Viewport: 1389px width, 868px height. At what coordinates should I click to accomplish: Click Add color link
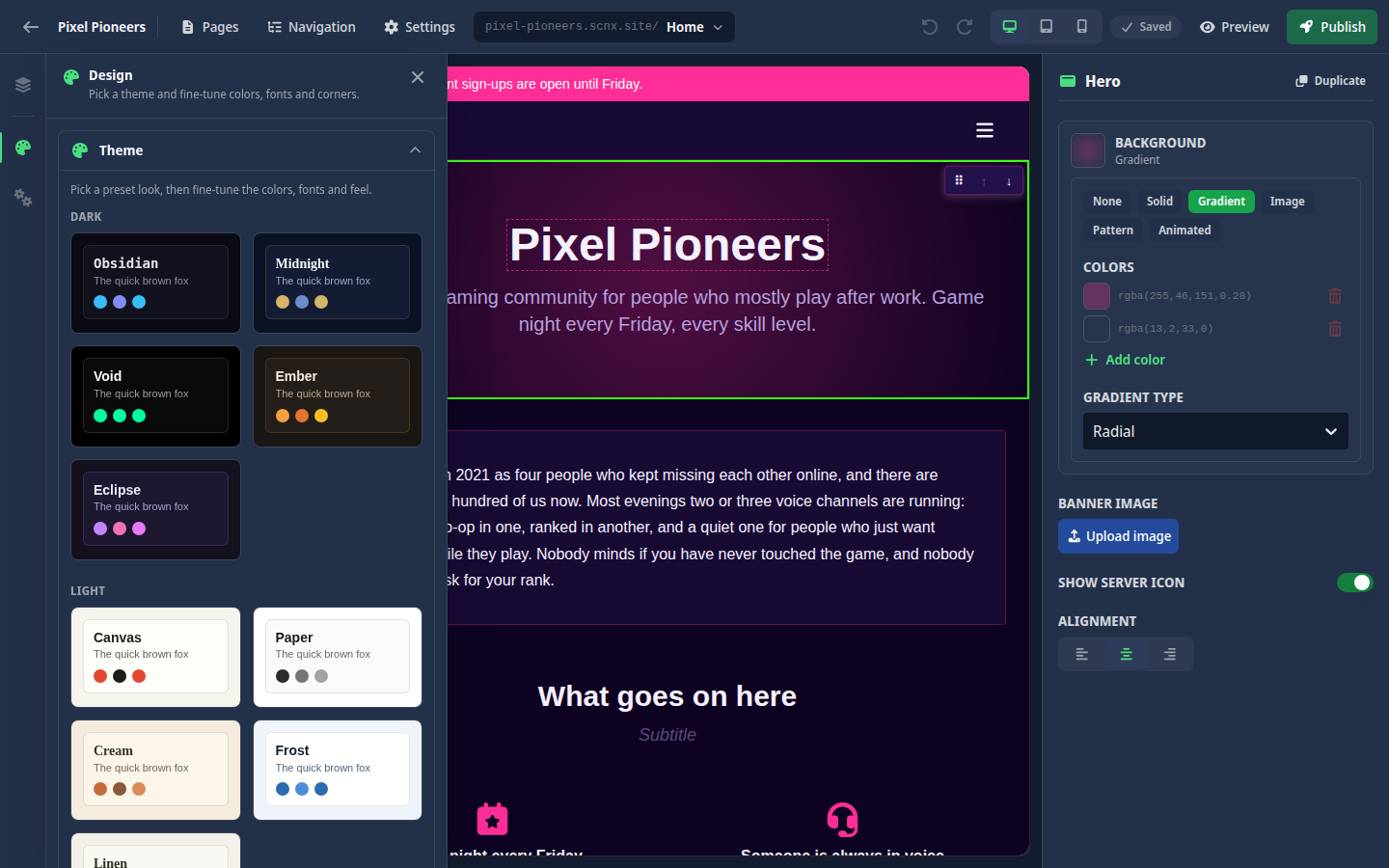point(1125,360)
